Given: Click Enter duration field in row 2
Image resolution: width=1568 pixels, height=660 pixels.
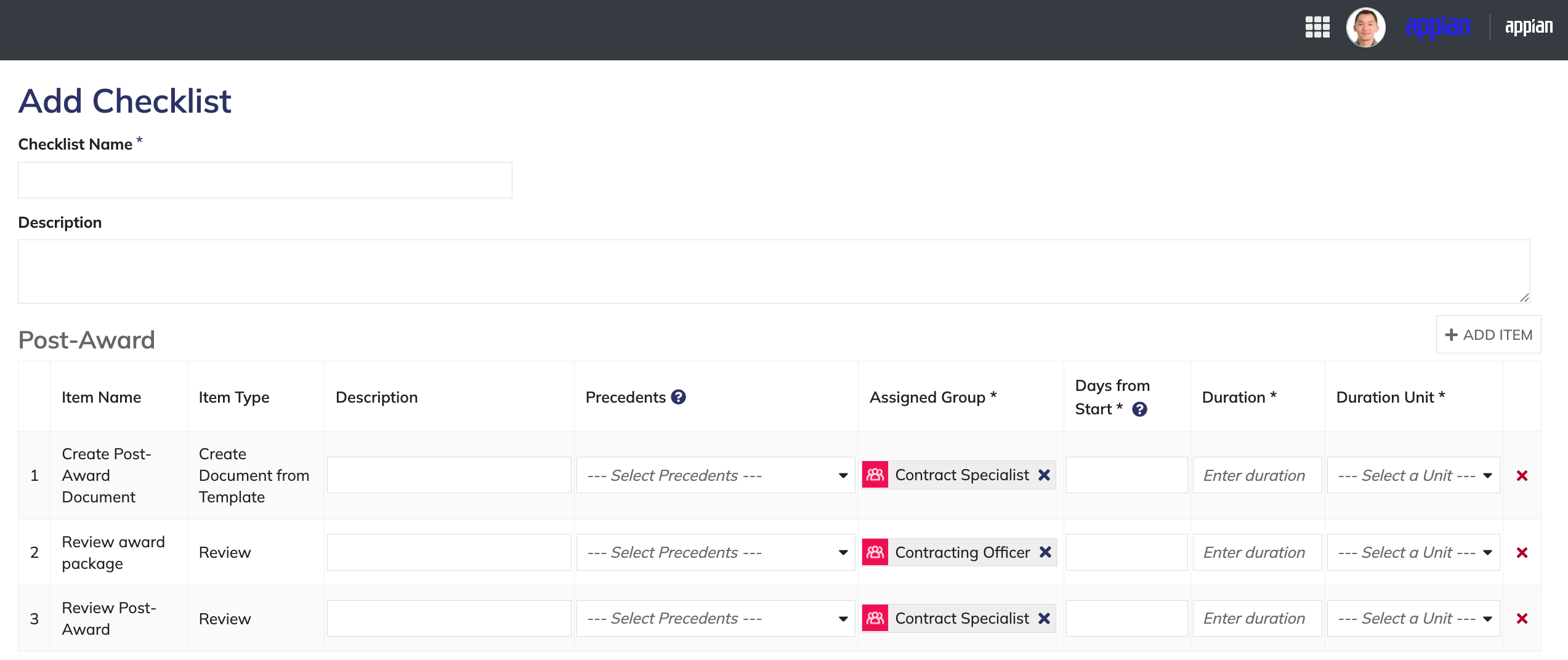Looking at the screenshot, I should pyautogui.click(x=1258, y=552).
